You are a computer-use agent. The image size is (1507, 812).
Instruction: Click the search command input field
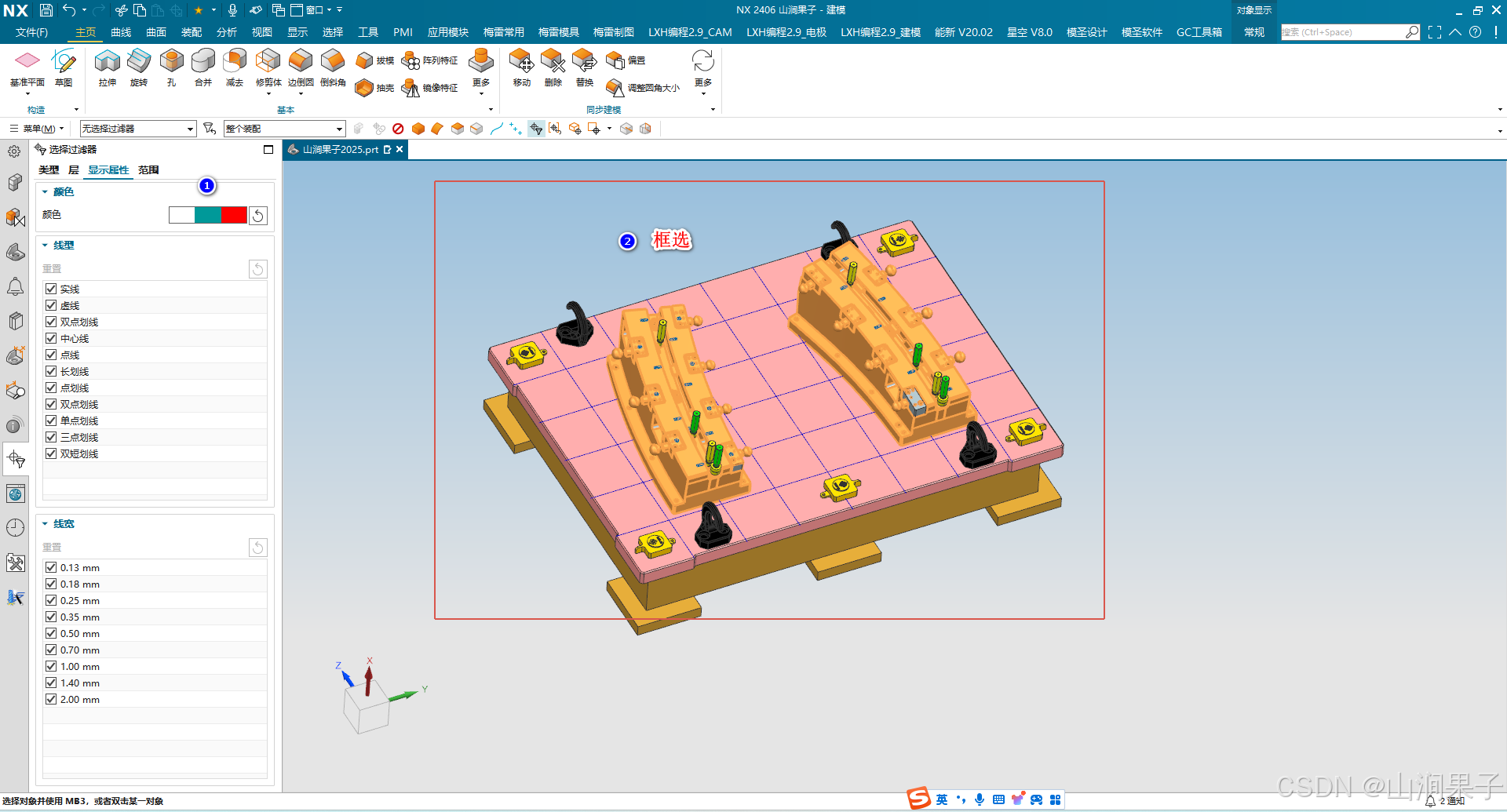1343,32
